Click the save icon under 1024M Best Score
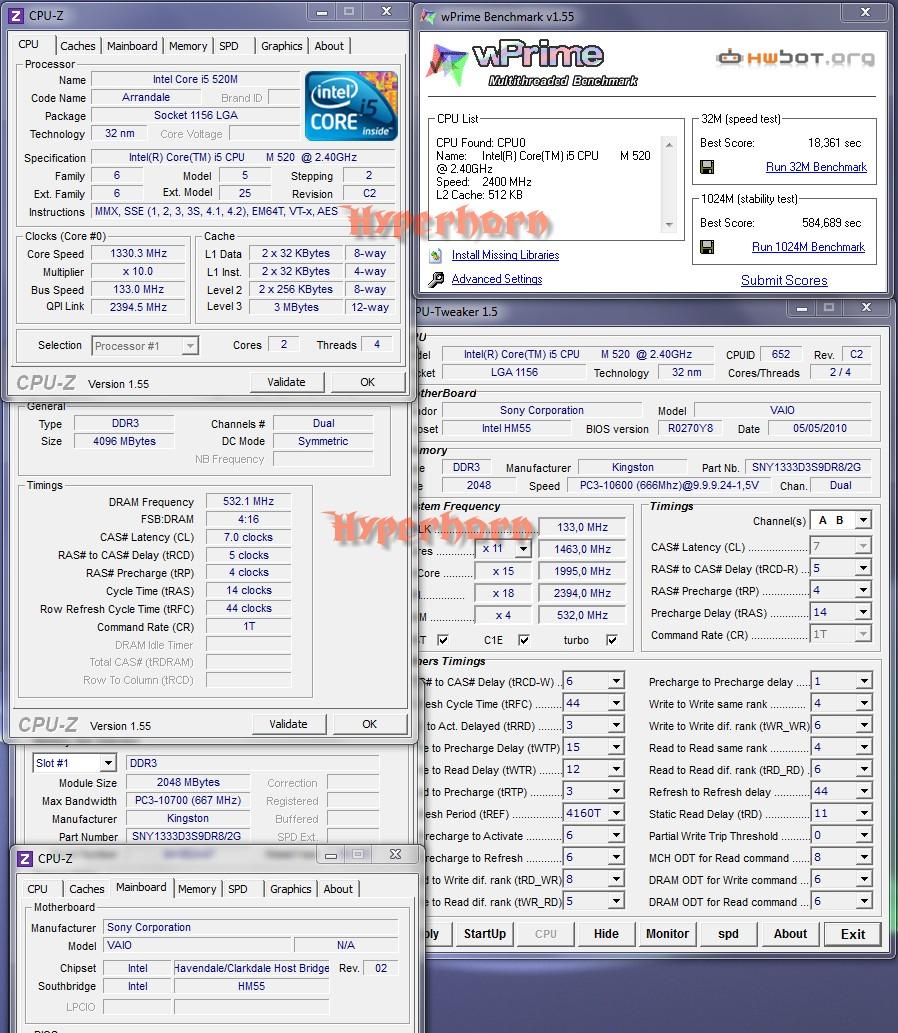Screen dimensions: 898x1033 pyautogui.click(x=707, y=247)
